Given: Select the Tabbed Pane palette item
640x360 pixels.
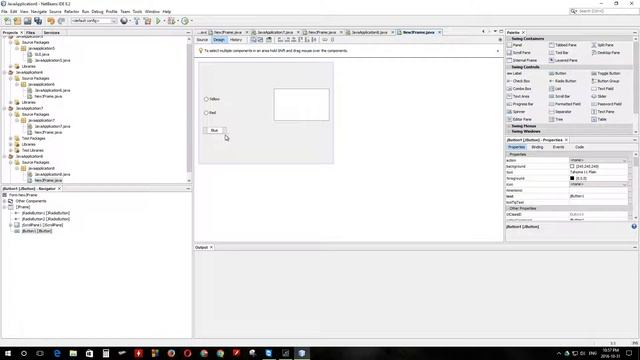Looking at the screenshot, I should pos(563,45).
